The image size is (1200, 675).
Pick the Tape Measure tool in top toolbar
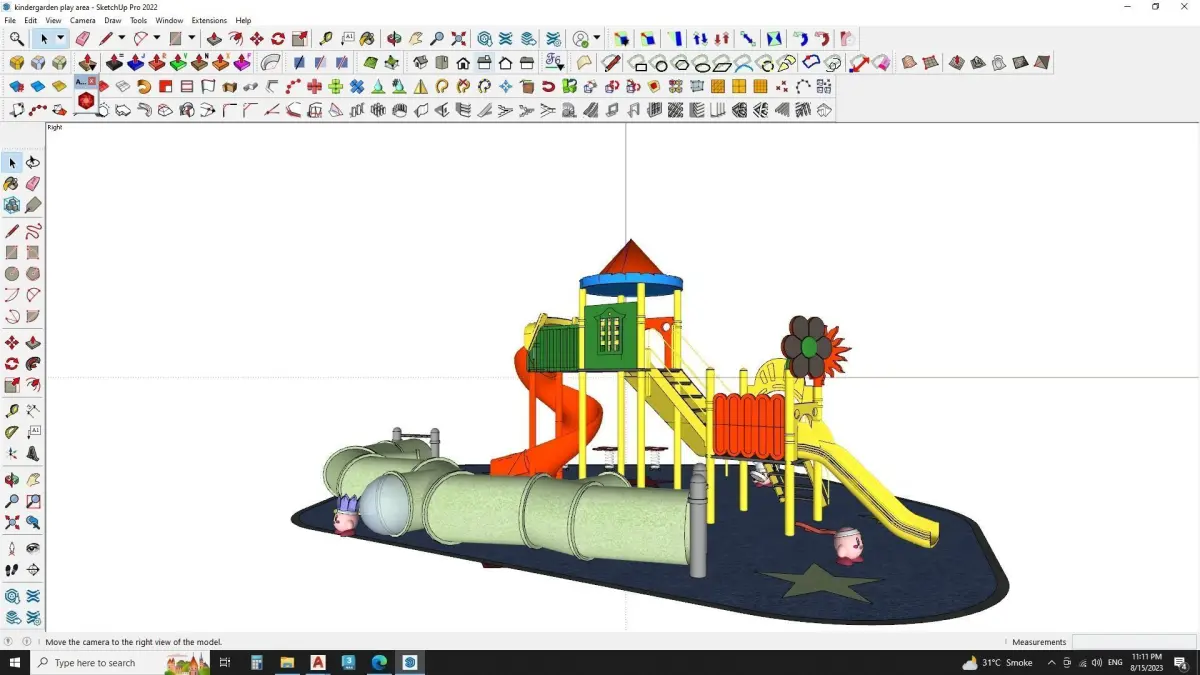(326, 39)
